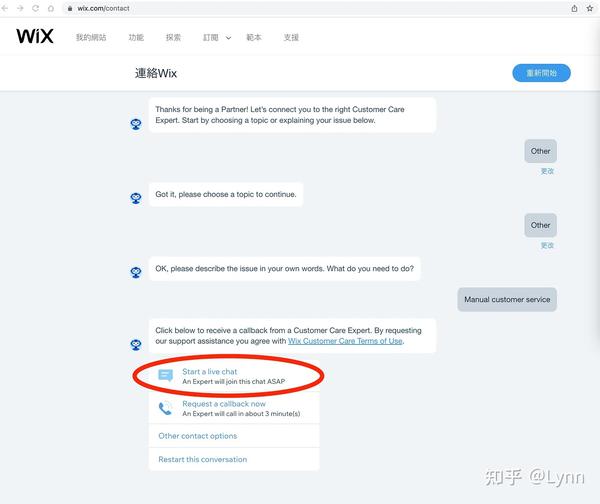The height and width of the screenshot is (504, 600).
Task: Open 功能 navigation item
Action: point(136,38)
